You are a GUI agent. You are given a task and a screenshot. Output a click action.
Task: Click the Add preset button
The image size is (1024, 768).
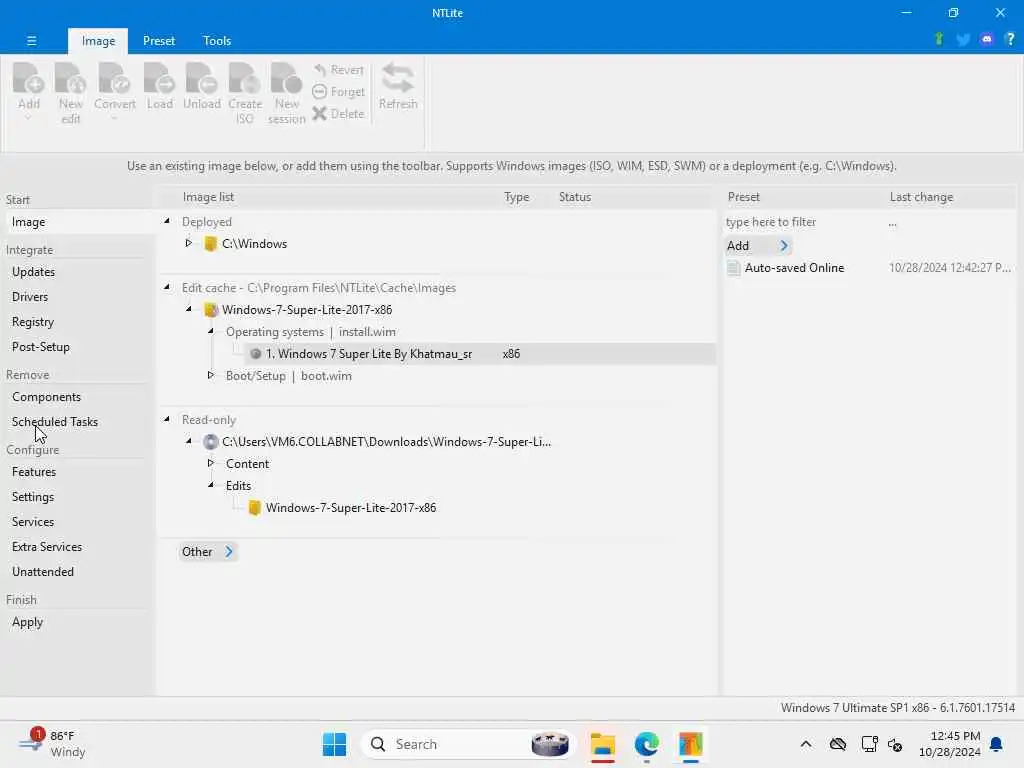click(x=758, y=246)
